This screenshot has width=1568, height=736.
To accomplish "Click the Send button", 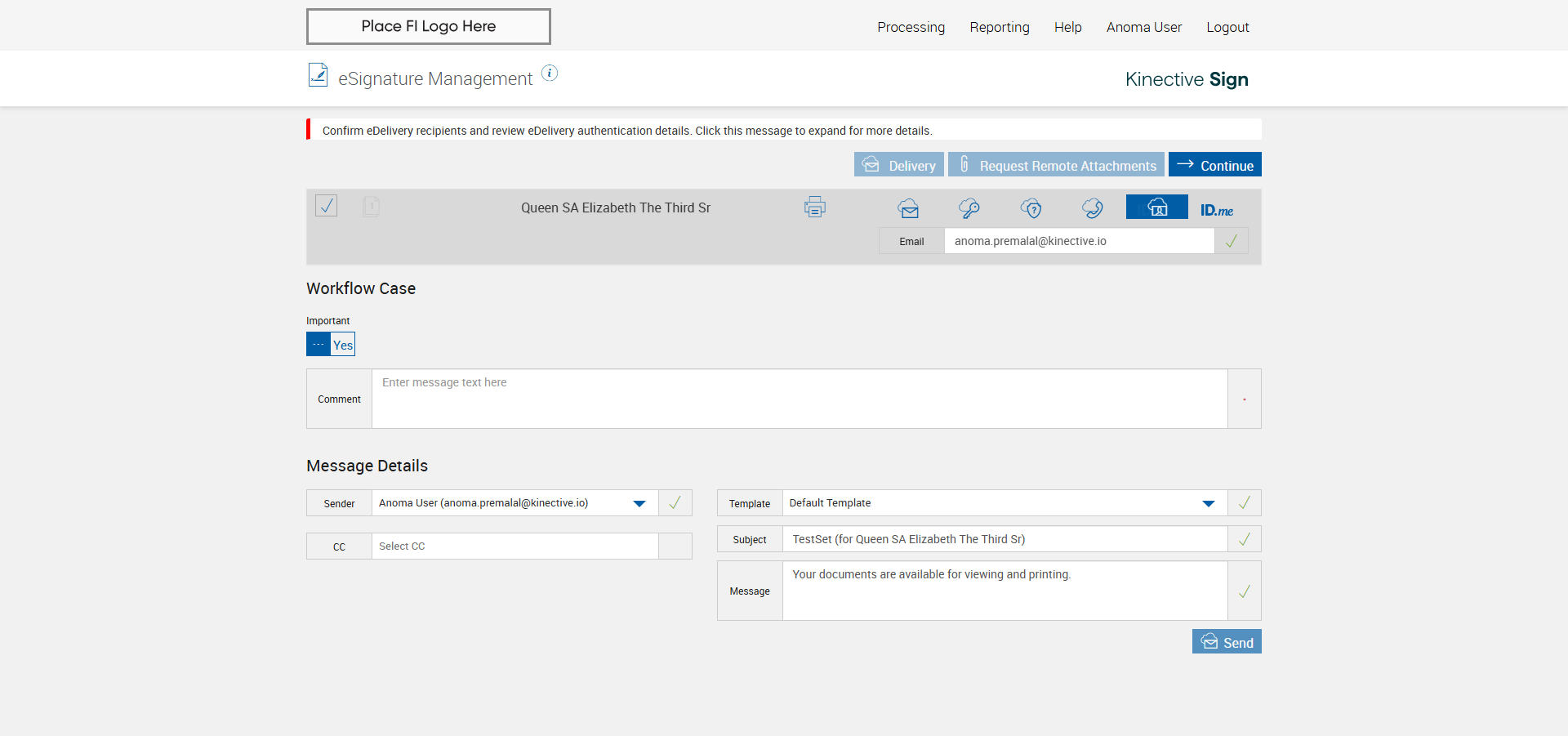I will click(x=1227, y=642).
